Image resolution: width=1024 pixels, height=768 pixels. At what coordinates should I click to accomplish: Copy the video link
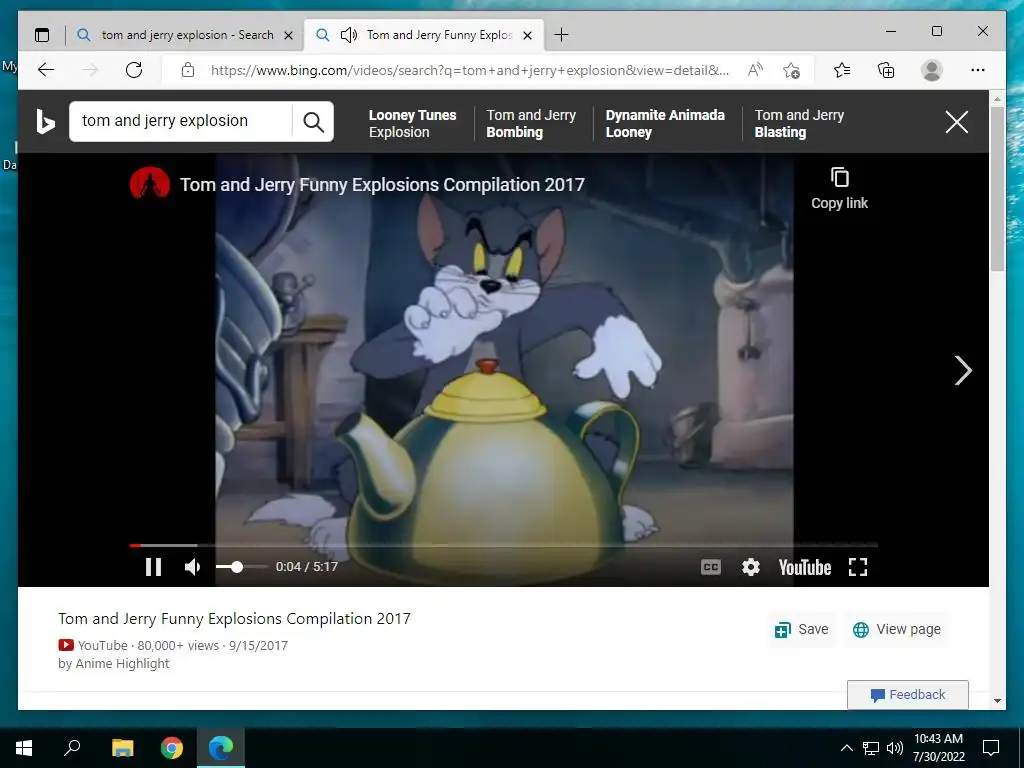tap(839, 189)
